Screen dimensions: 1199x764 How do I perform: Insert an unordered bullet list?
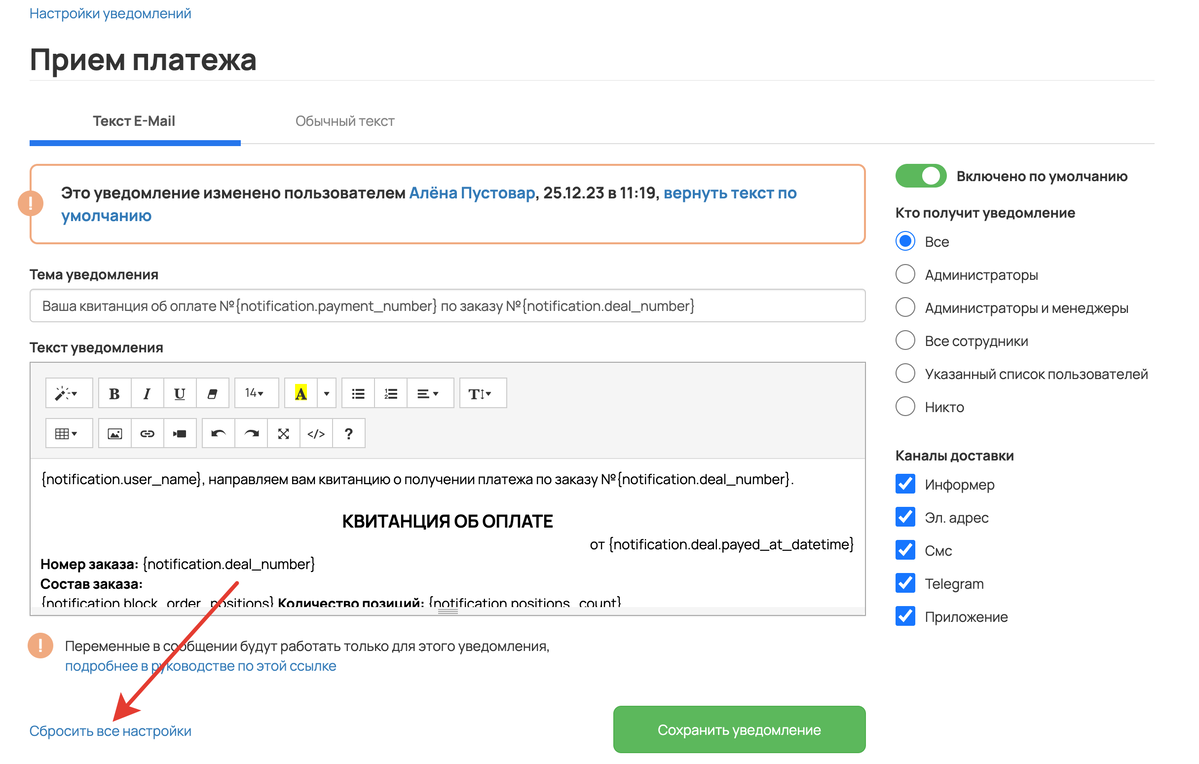(x=358, y=393)
